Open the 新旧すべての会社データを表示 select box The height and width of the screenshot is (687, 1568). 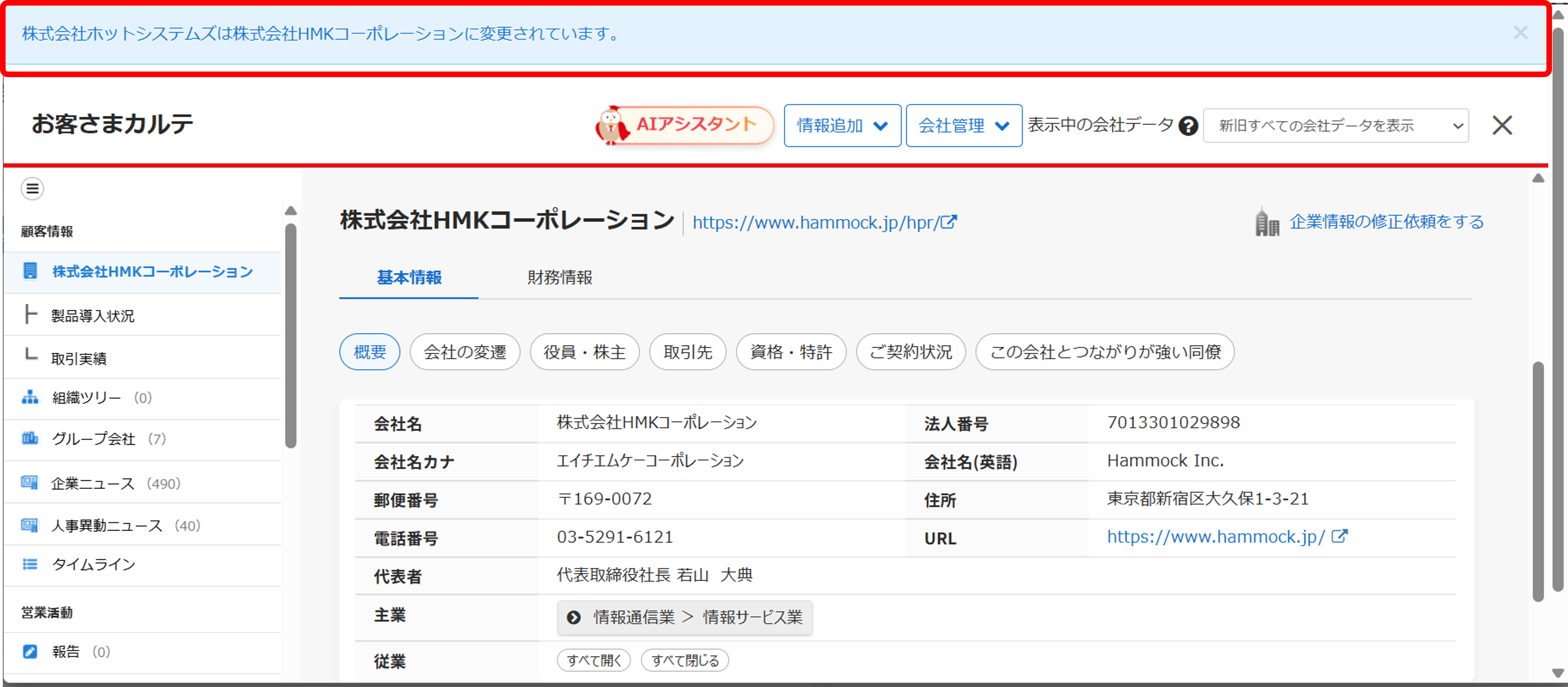click(x=1335, y=125)
